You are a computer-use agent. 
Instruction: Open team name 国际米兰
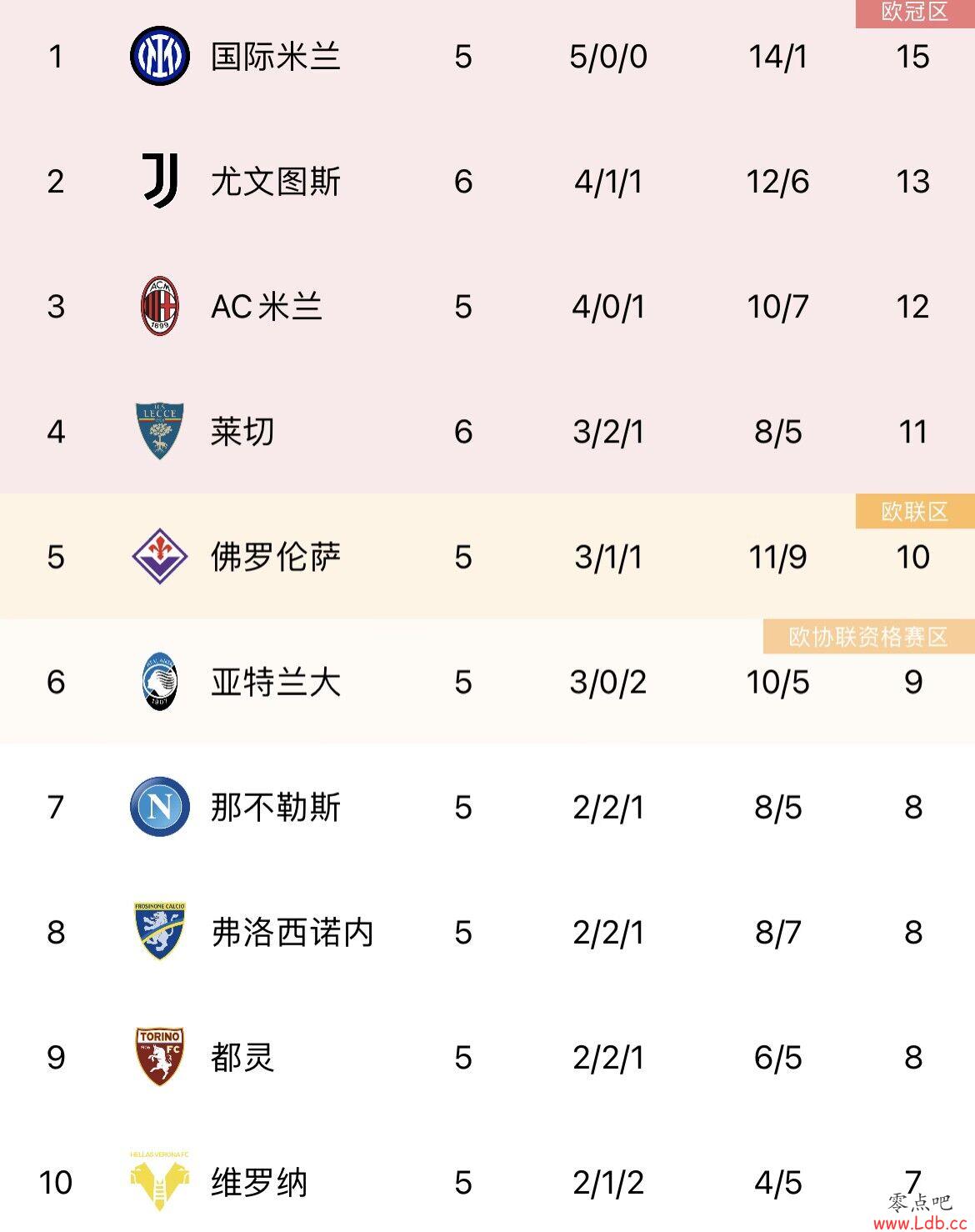pos(276,57)
